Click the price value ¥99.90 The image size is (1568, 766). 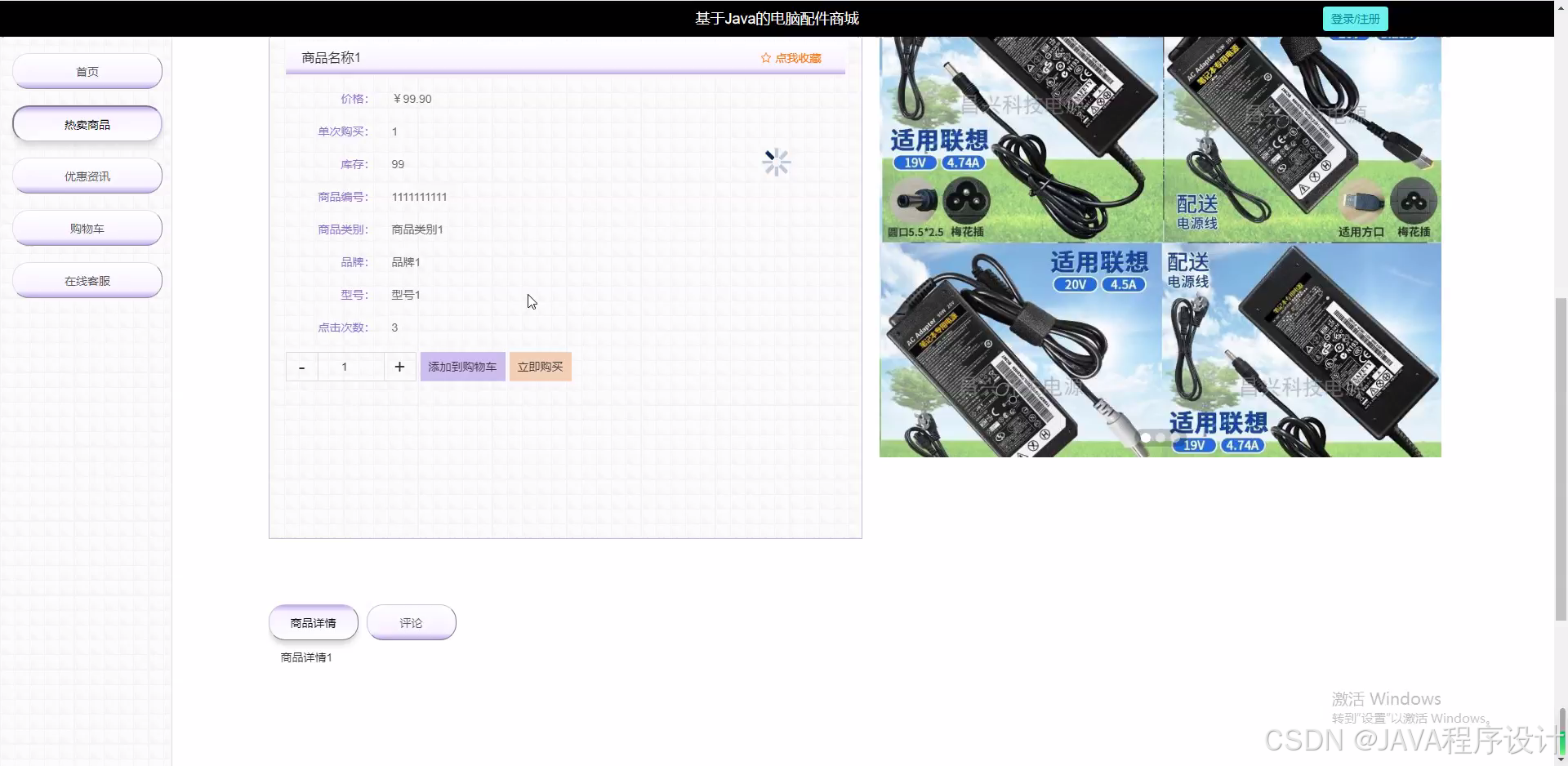pyautogui.click(x=412, y=99)
